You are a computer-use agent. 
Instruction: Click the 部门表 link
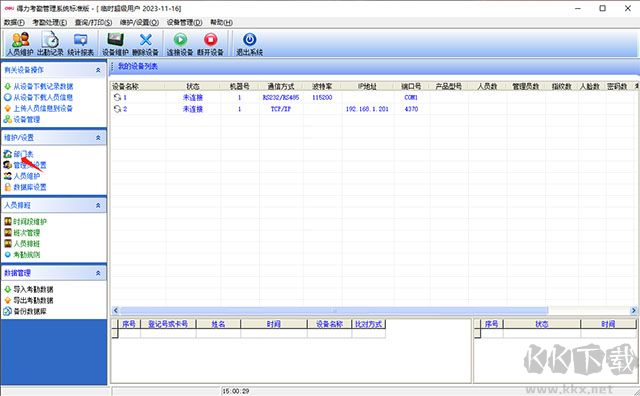coord(23,154)
